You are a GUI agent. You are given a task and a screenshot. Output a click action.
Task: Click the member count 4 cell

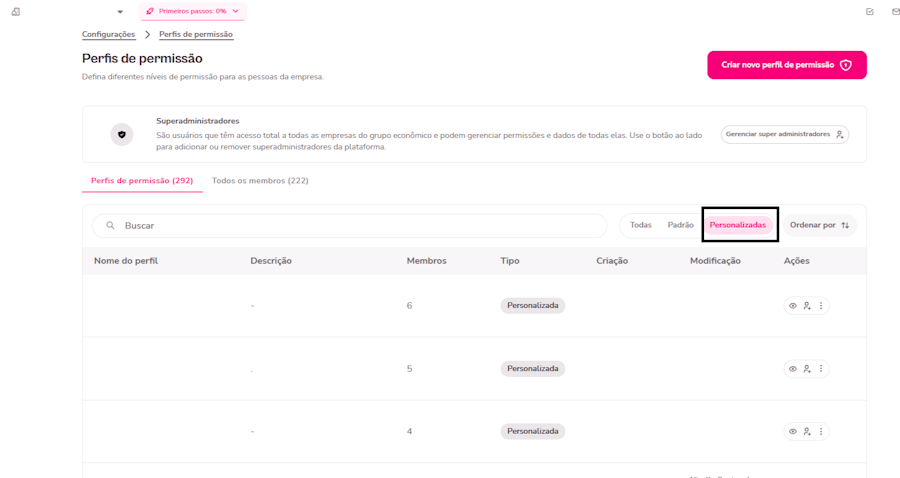point(409,431)
